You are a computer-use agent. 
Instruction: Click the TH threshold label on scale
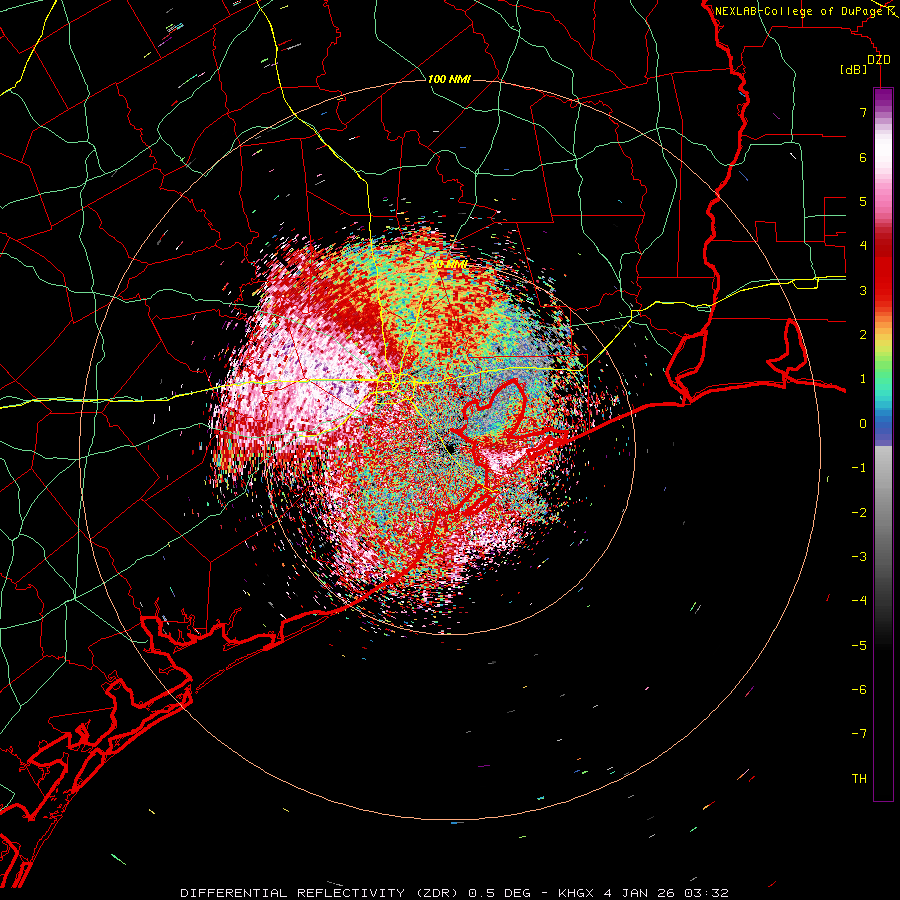click(x=859, y=779)
